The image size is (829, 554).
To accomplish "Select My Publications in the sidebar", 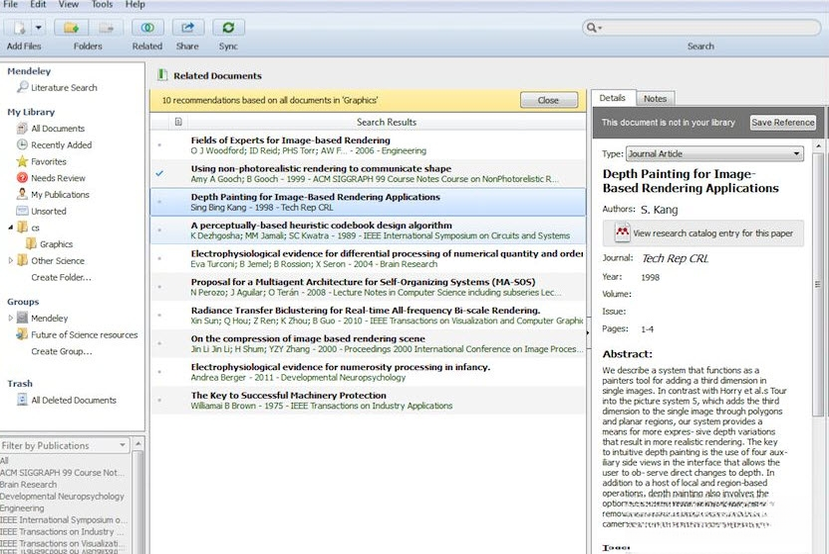I will [x=60, y=195].
